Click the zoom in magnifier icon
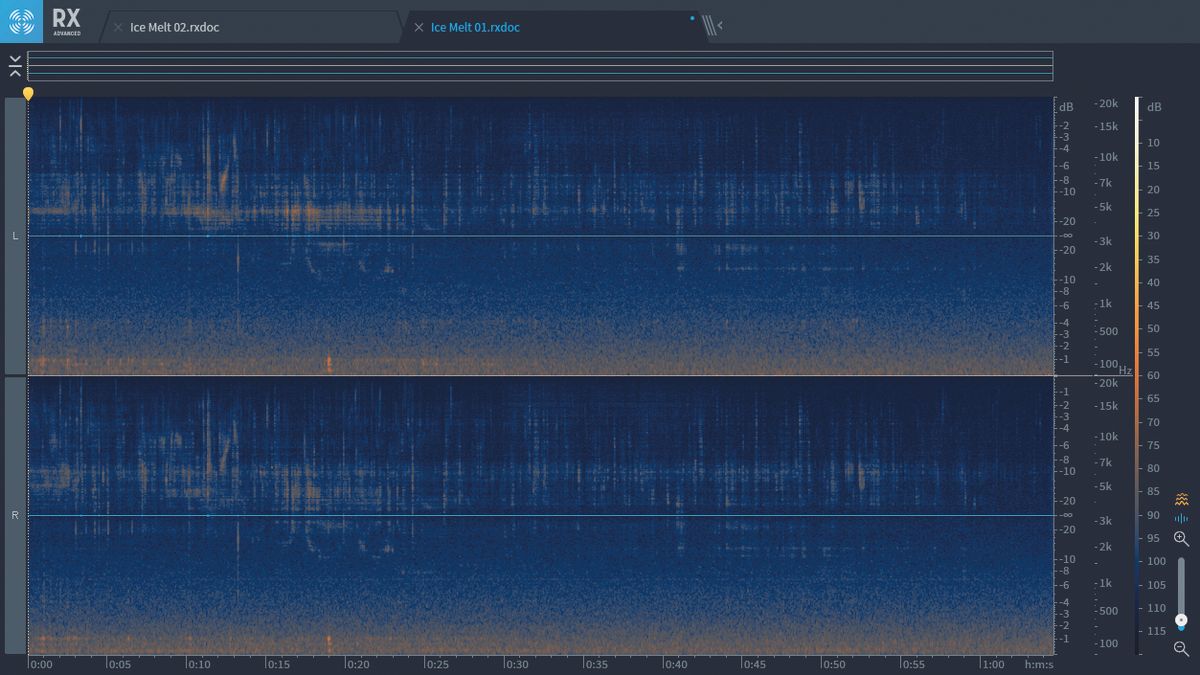 coord(1182,539)
